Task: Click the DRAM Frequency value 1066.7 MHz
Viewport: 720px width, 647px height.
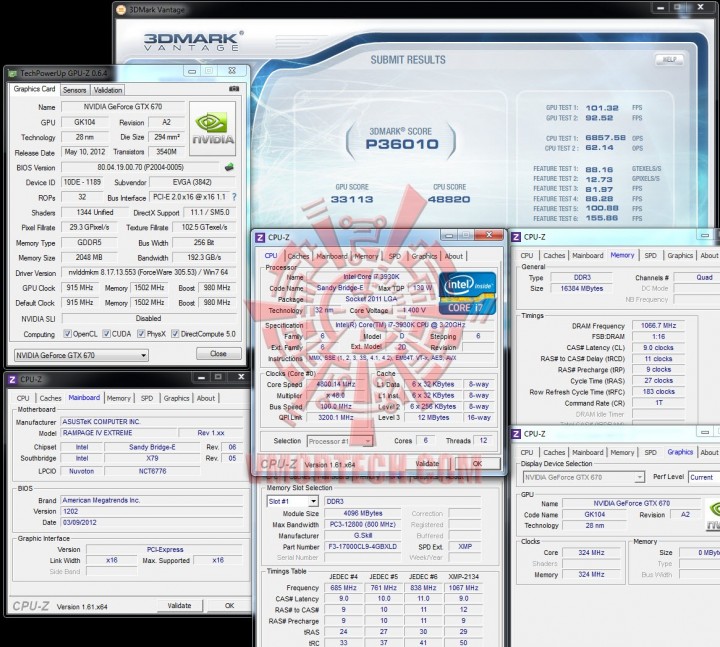Action: tap(658, 326)
